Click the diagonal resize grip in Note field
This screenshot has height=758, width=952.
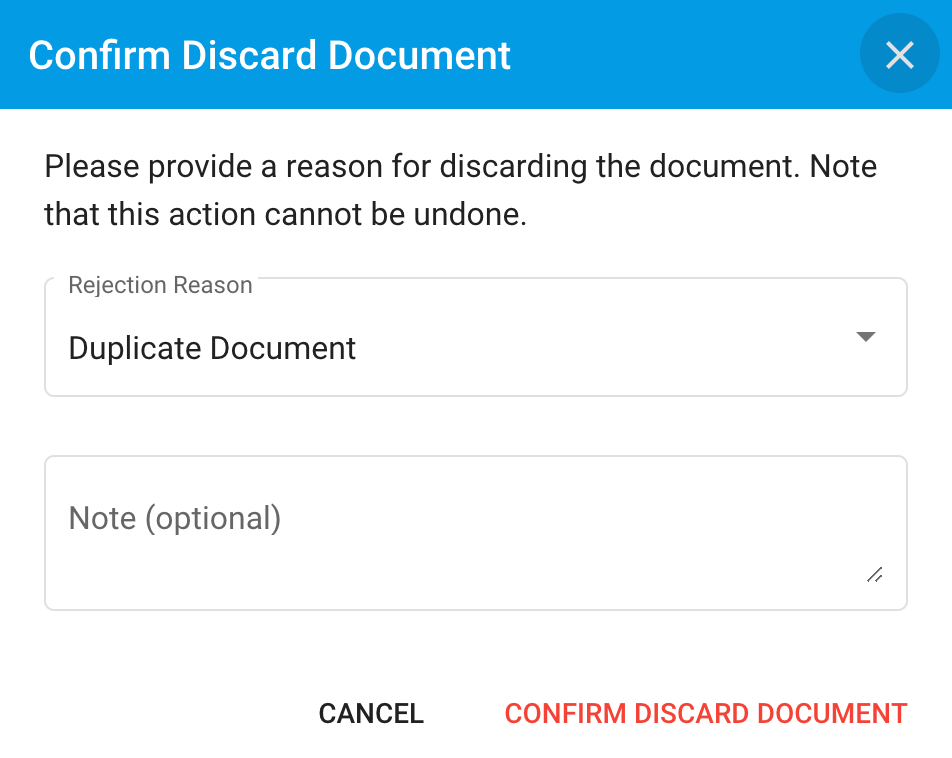tap(876, 574)
